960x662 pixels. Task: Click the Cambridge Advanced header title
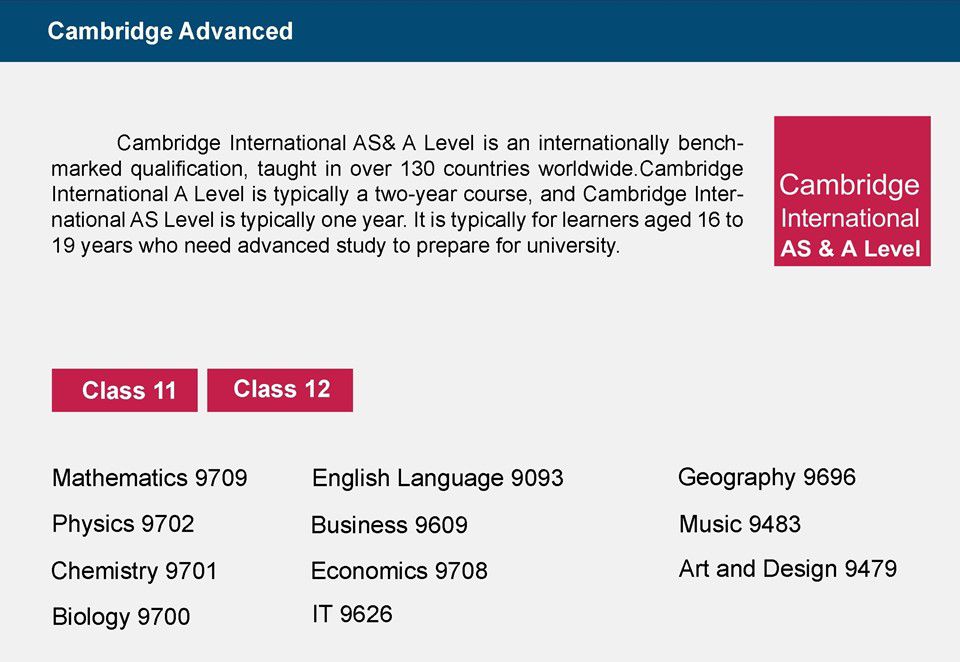pyautogui.click(x=170, y=31)
